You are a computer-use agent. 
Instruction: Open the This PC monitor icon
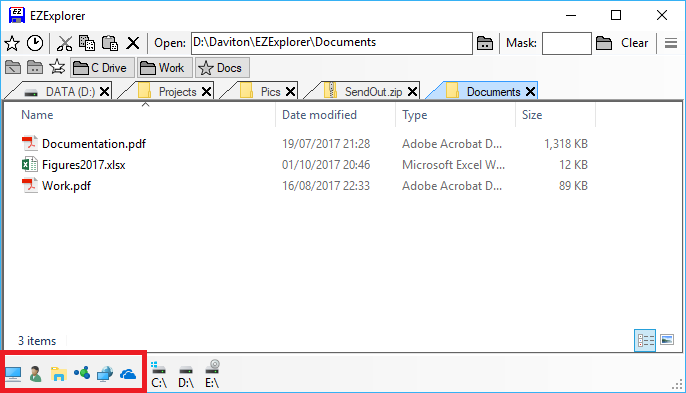[13, 374]
